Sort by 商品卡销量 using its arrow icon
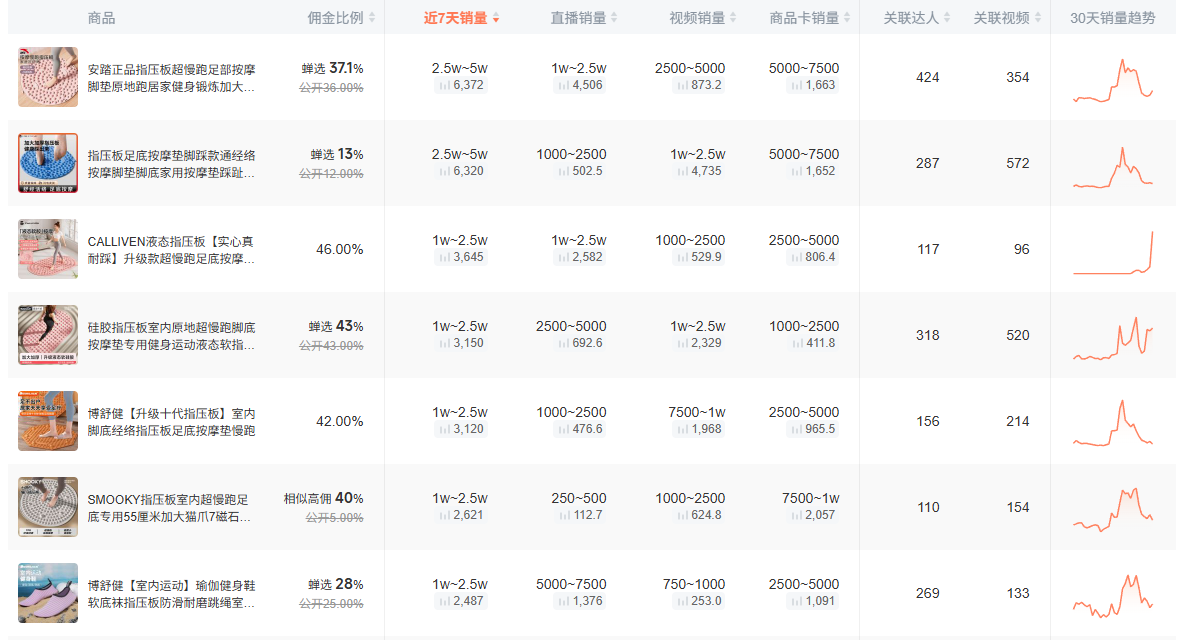 [x=848, y=18]
